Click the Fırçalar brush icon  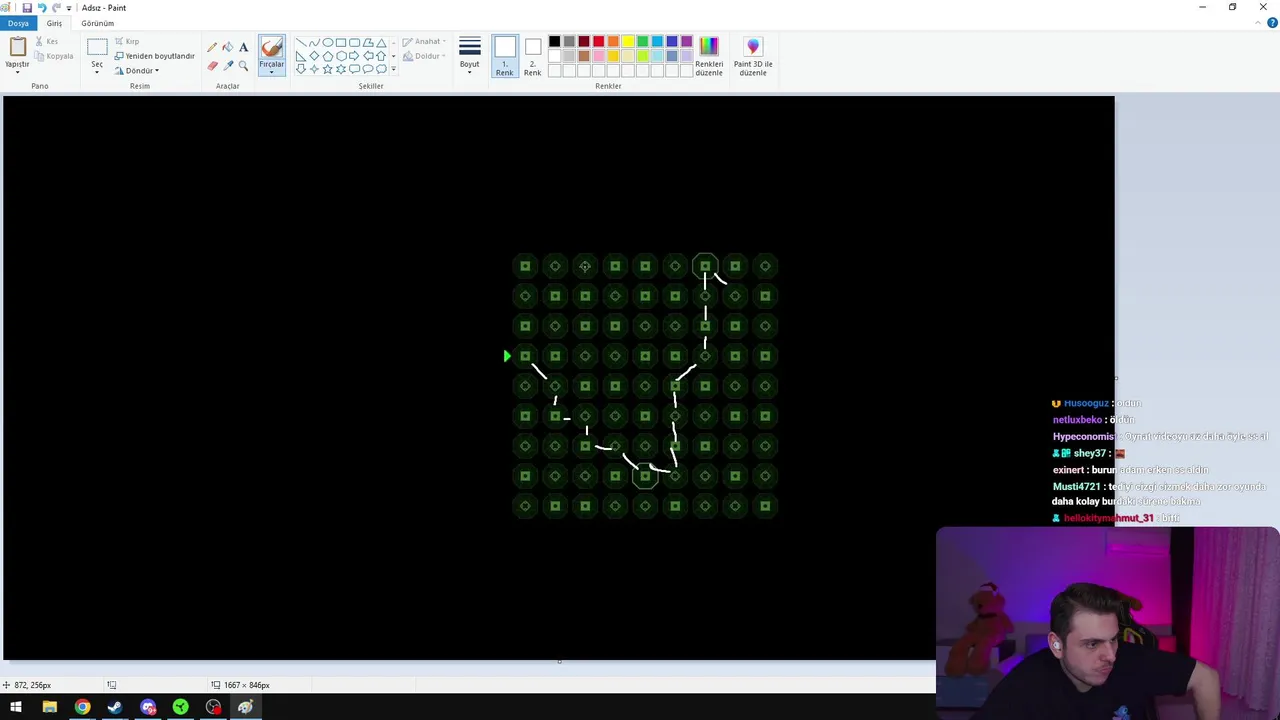tap(271, 48)
